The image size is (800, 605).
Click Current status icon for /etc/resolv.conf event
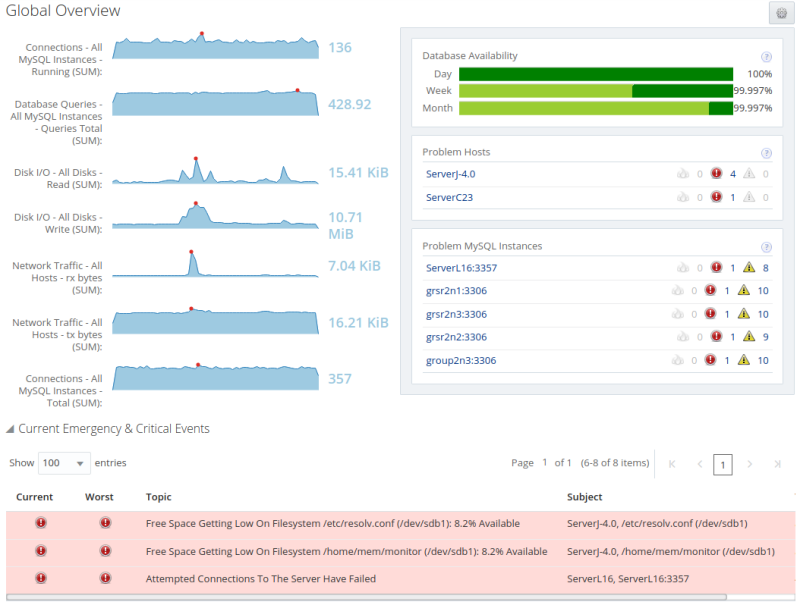coord(41,523)
